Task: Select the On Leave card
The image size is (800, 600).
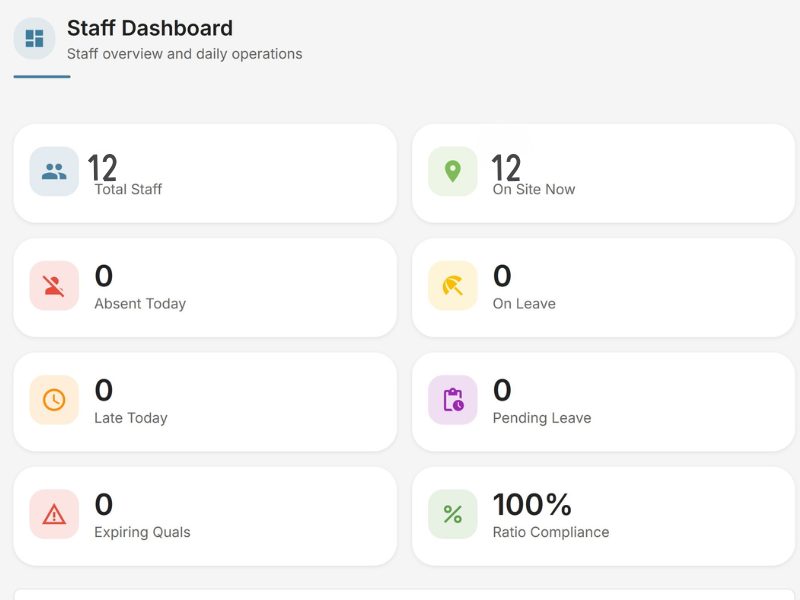Action: click(660, 287)
